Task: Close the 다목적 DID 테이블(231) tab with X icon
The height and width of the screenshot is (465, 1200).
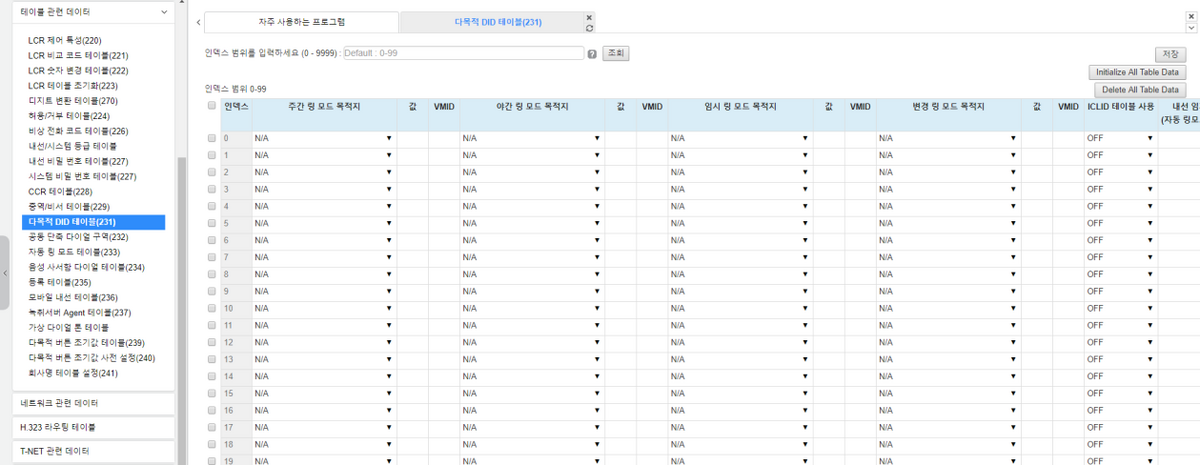Action: [589, 16]
